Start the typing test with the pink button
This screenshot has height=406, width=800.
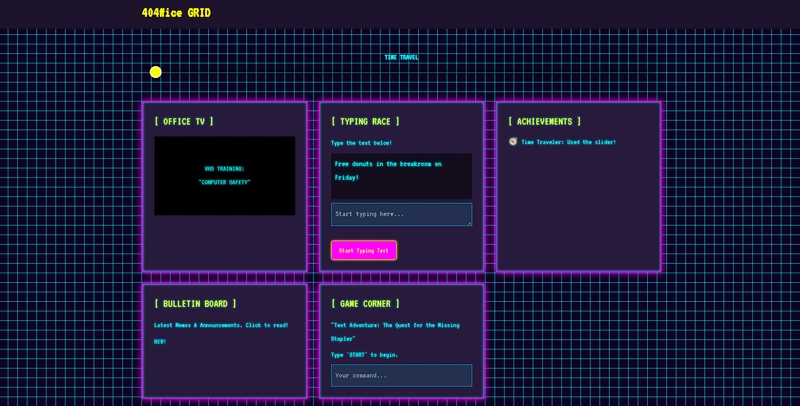pos(364,250)
